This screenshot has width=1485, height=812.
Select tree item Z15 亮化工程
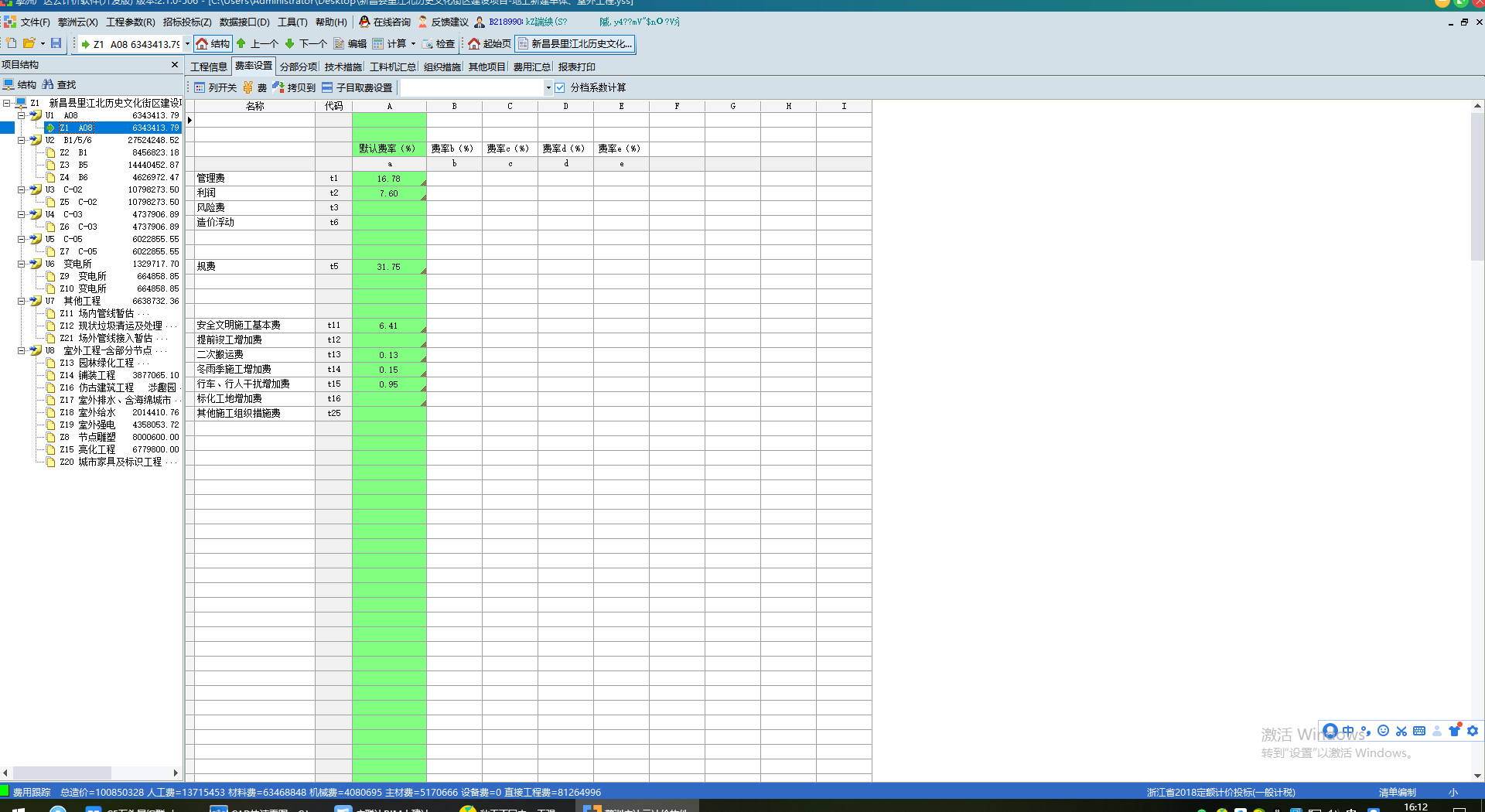pyautogui.click(x=113, y=449)
